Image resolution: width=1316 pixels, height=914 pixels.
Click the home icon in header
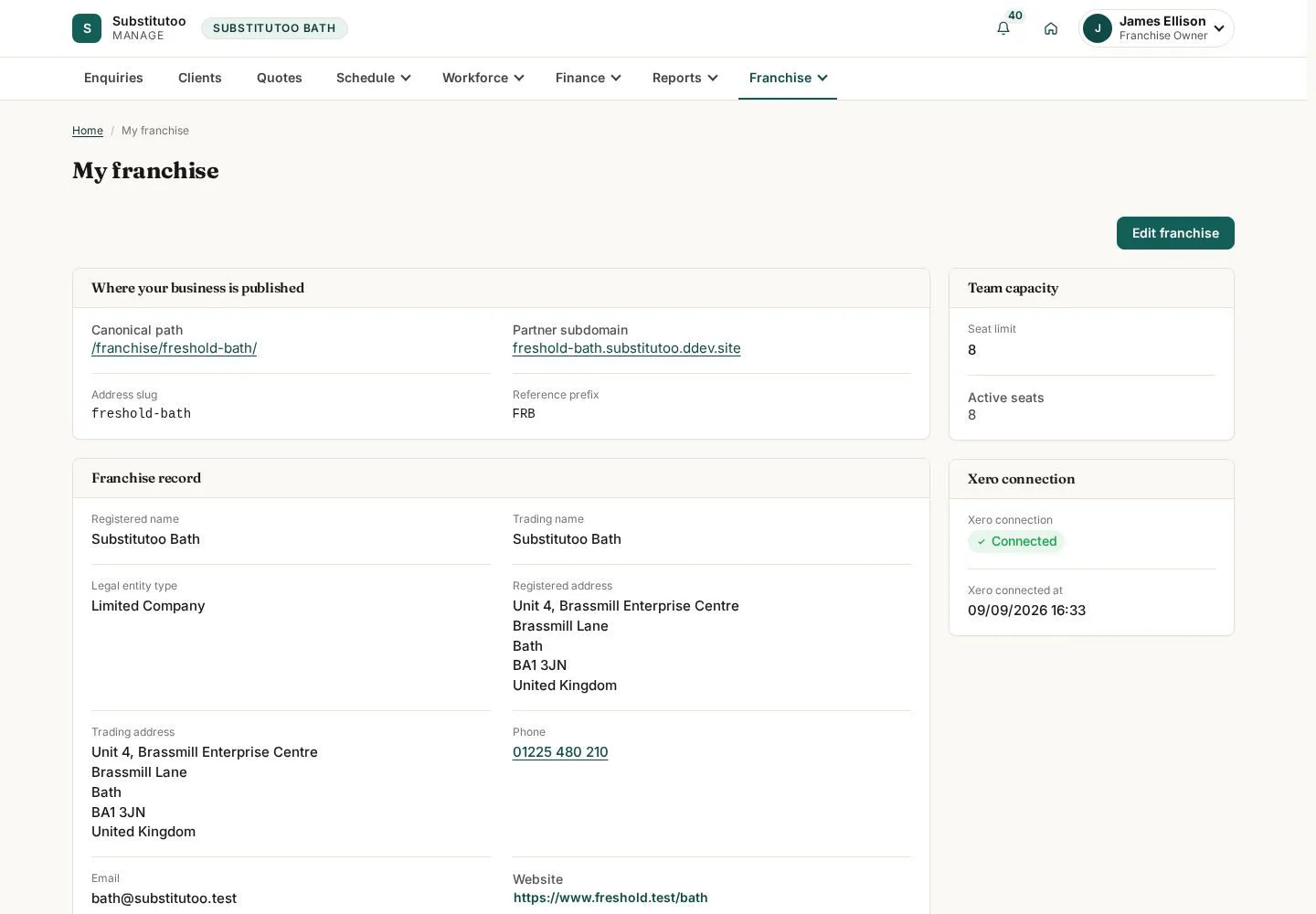(1051, 28)
